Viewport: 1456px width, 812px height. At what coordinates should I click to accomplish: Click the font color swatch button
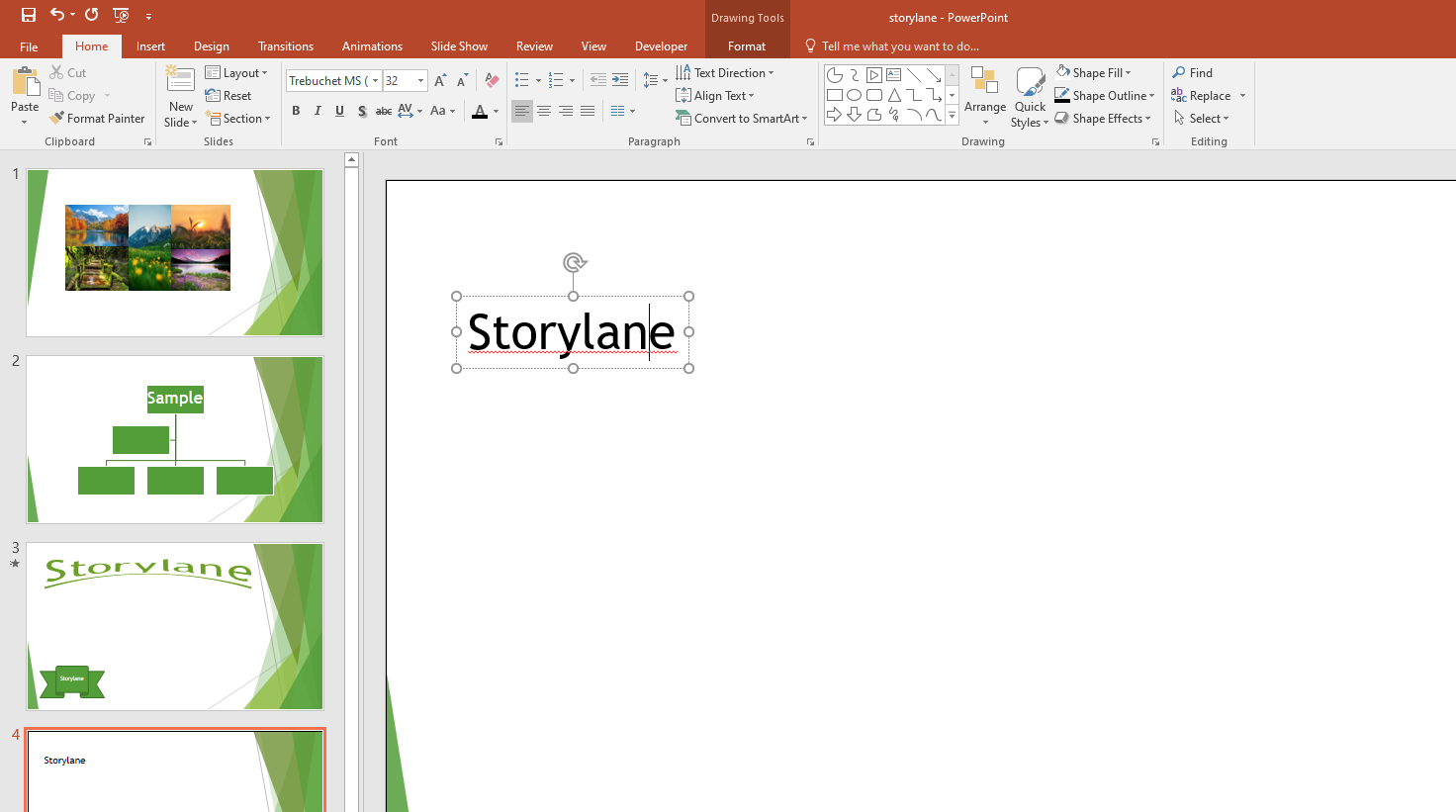coord(480,112)
